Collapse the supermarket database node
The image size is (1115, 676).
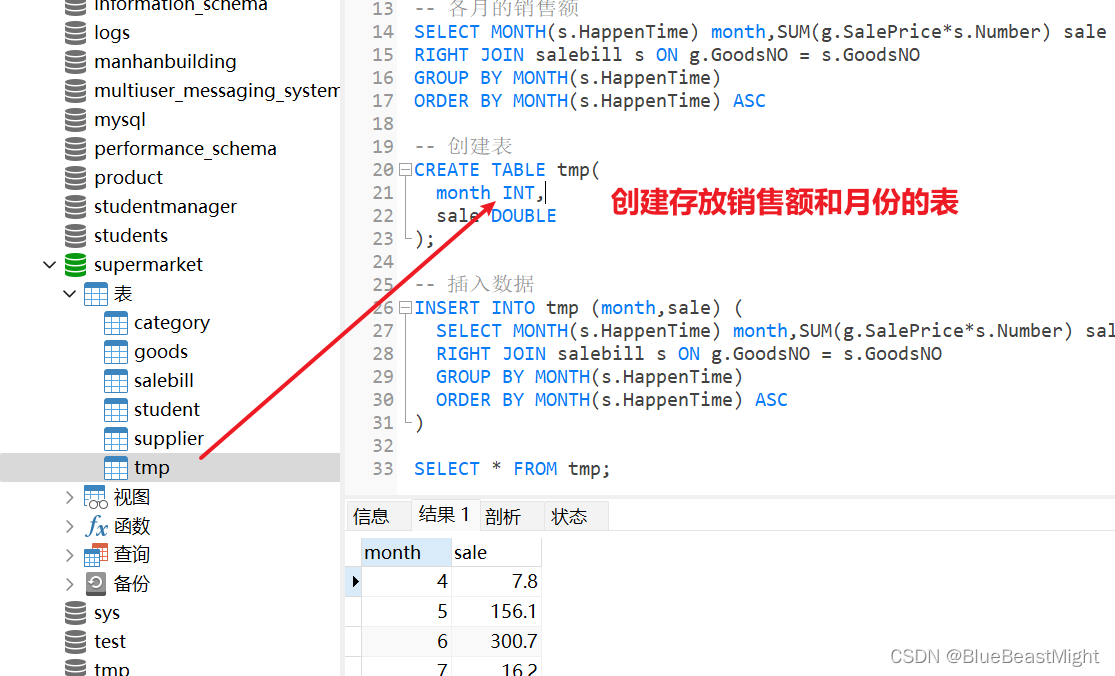(49, 265)
